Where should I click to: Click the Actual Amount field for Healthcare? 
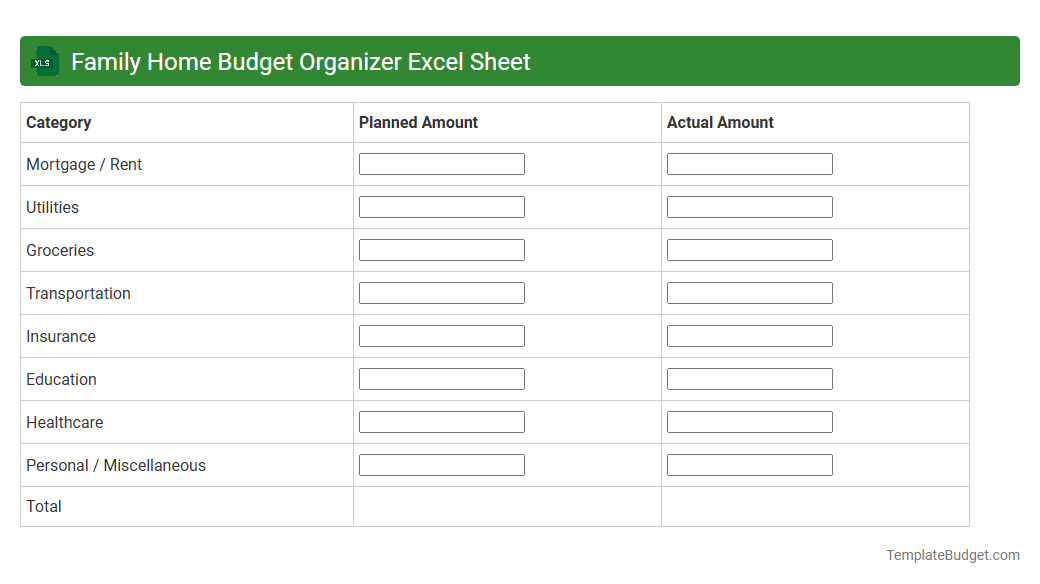pos(749,421)
